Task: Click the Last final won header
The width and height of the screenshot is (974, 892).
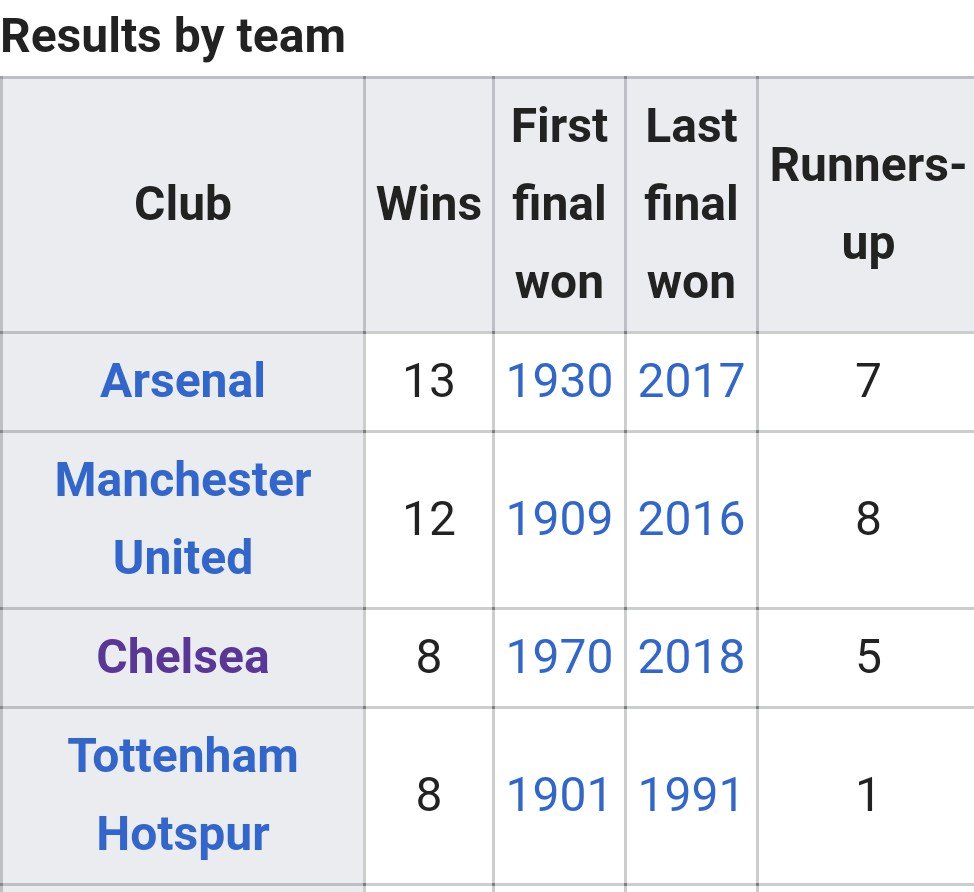Action: (x=691, y=204)
